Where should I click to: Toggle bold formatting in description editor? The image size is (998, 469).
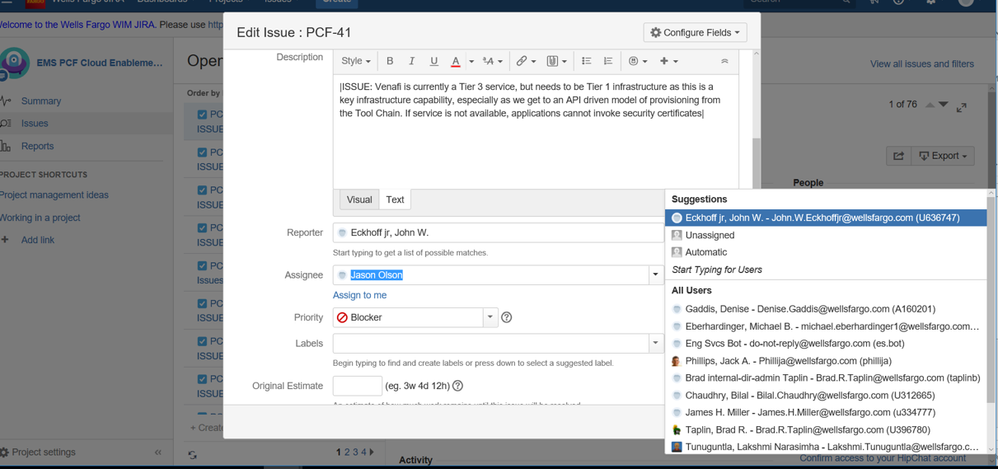click(390, 61)
